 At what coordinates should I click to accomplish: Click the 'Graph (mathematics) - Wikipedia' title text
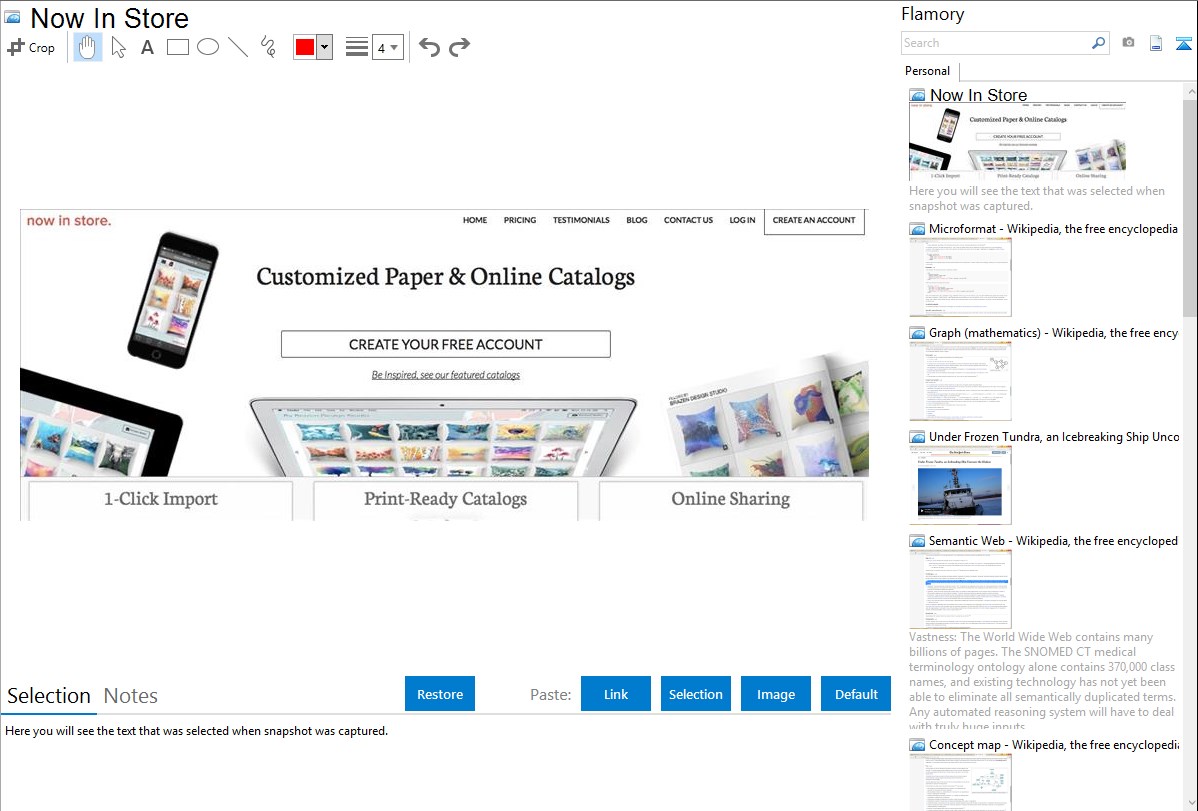click(x=1053, y=333)
